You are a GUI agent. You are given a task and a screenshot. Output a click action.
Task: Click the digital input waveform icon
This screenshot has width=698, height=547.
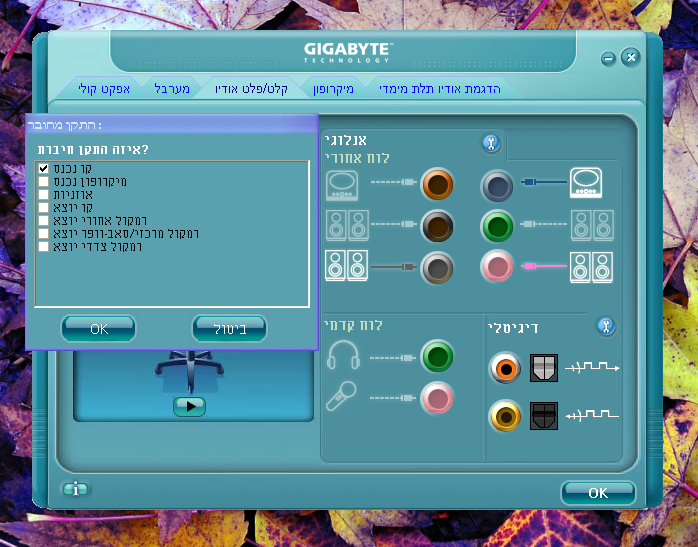click(592, 416)
